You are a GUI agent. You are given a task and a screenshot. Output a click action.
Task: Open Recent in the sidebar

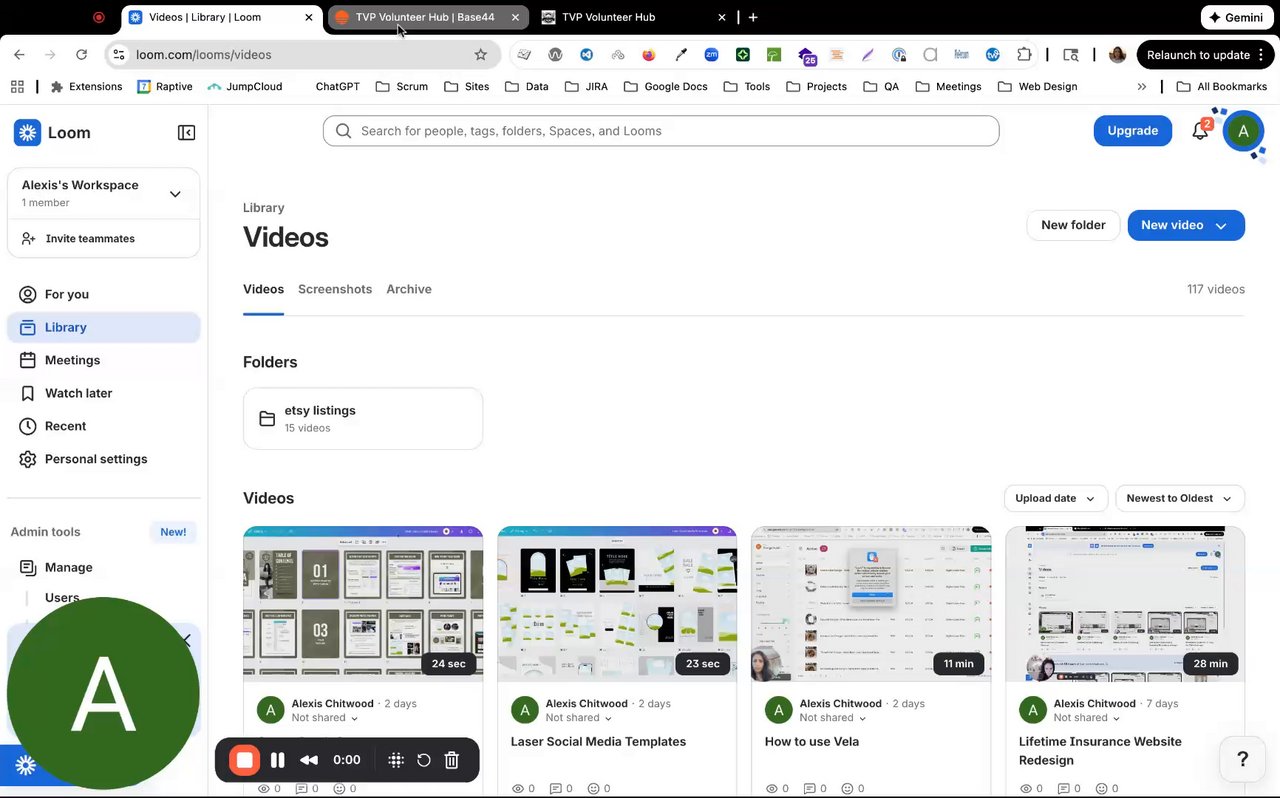[104, 426]
